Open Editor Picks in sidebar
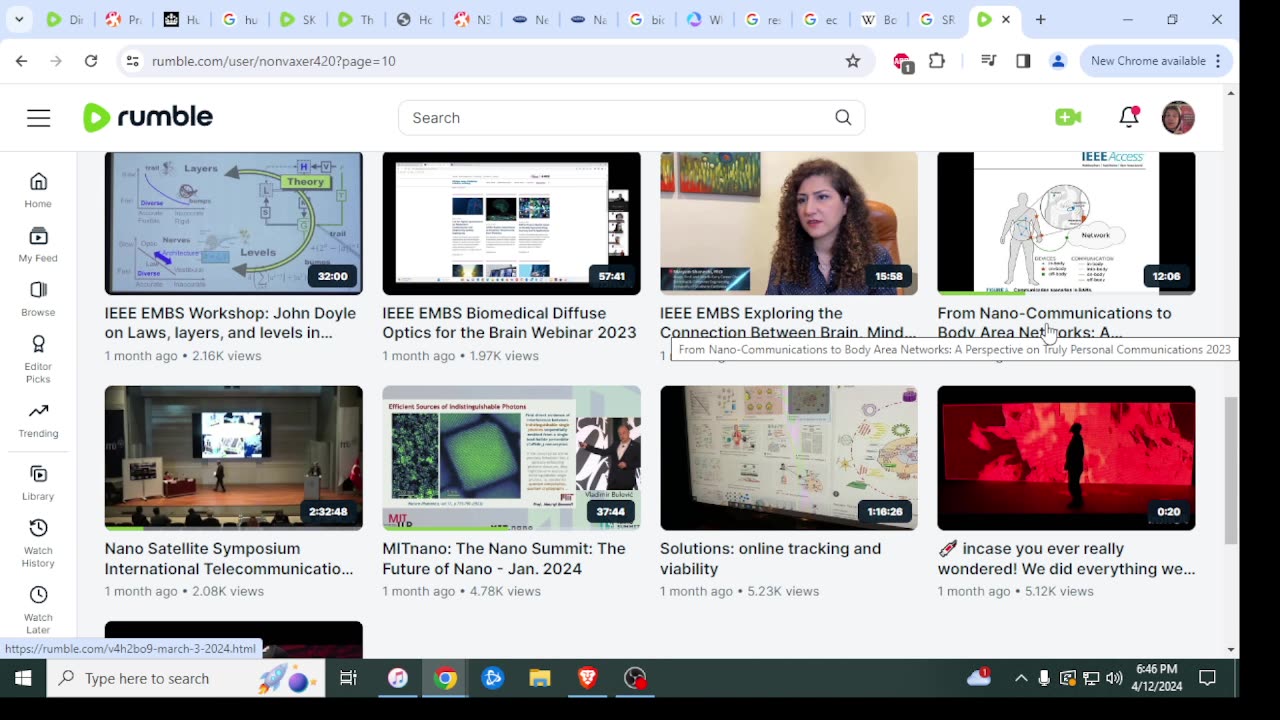 (38, 359)
